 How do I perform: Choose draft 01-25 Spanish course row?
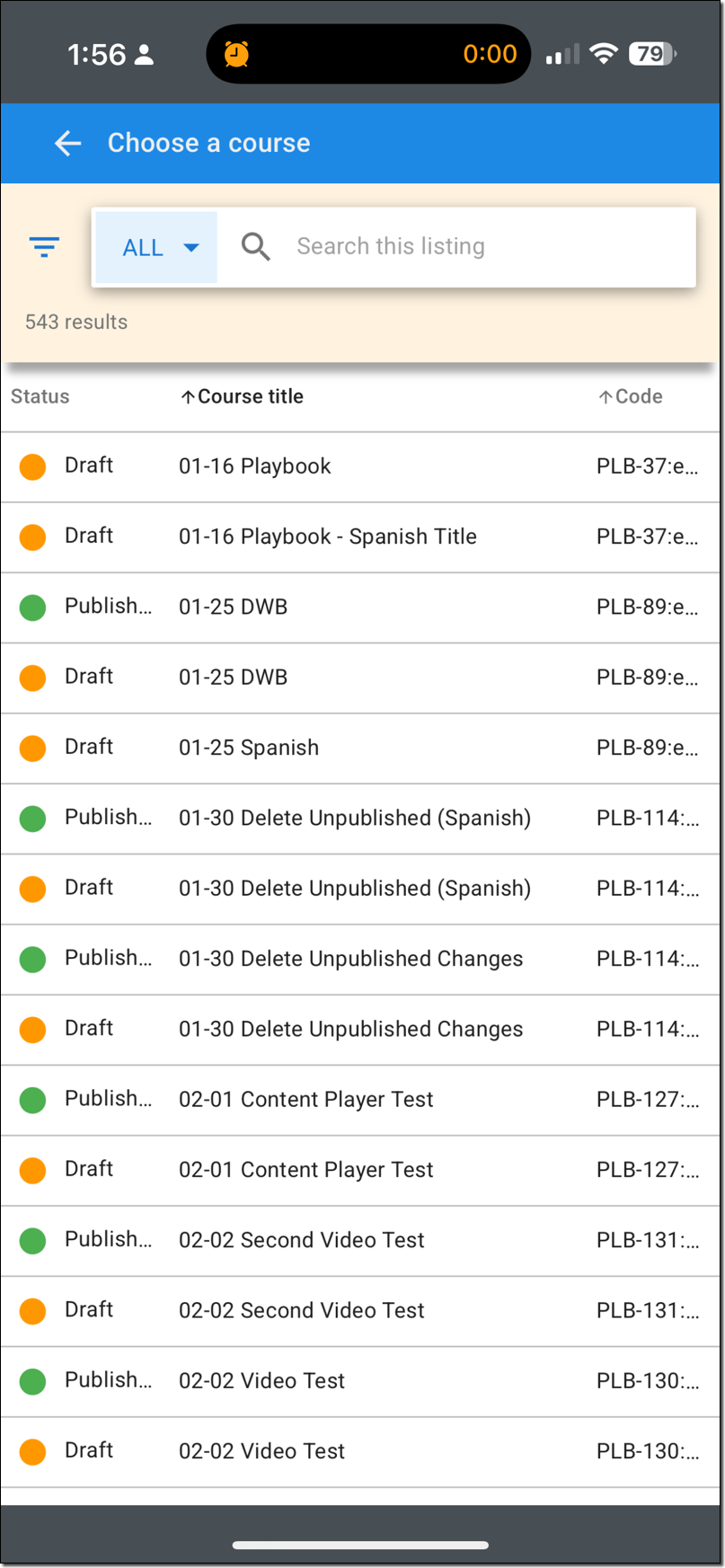pos(249,748)
